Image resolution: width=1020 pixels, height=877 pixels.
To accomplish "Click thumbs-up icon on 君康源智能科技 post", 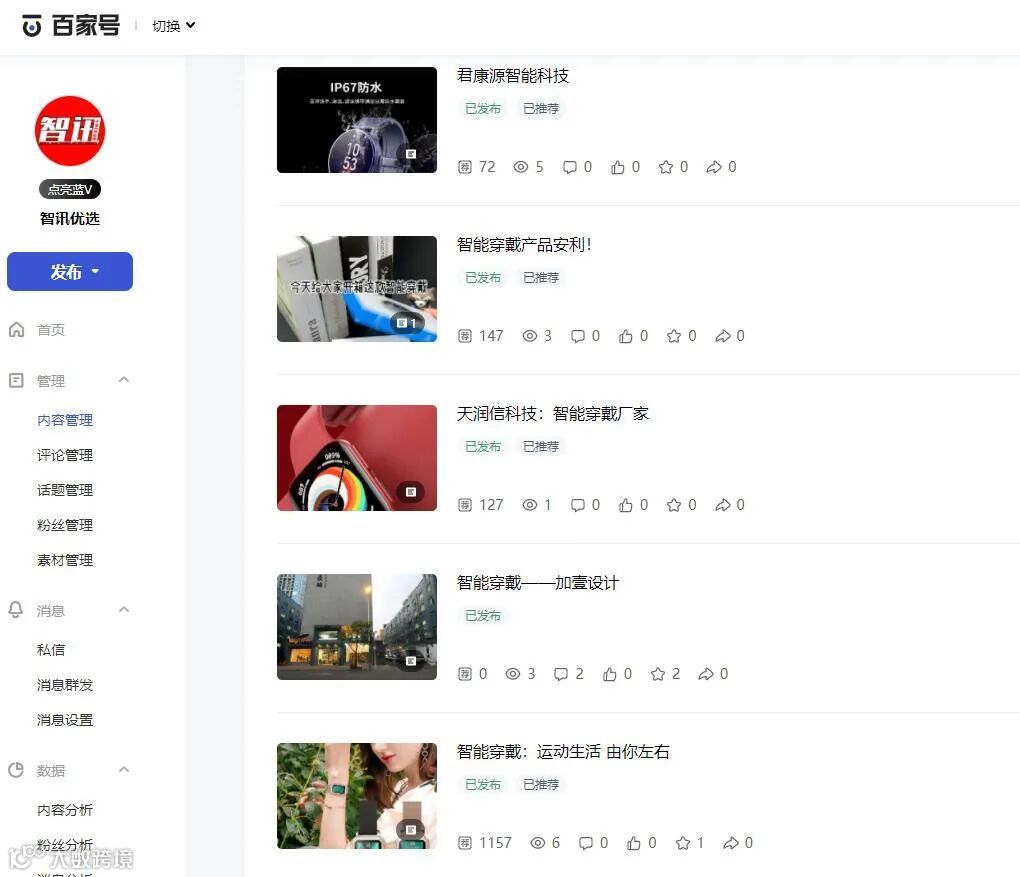I will click(617, 167).
